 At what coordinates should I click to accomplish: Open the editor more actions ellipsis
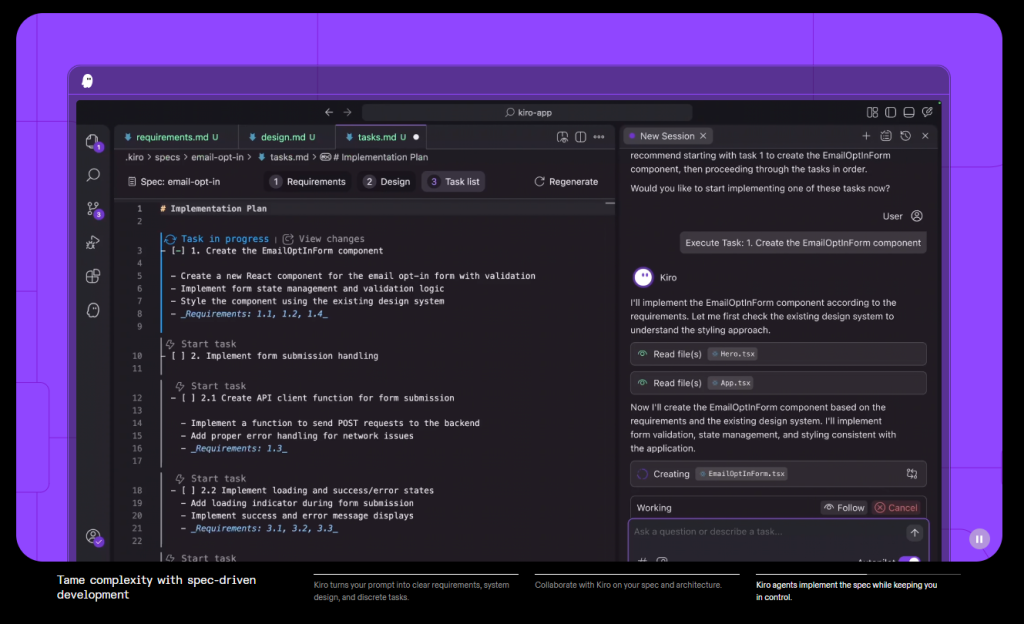point(599,136)
